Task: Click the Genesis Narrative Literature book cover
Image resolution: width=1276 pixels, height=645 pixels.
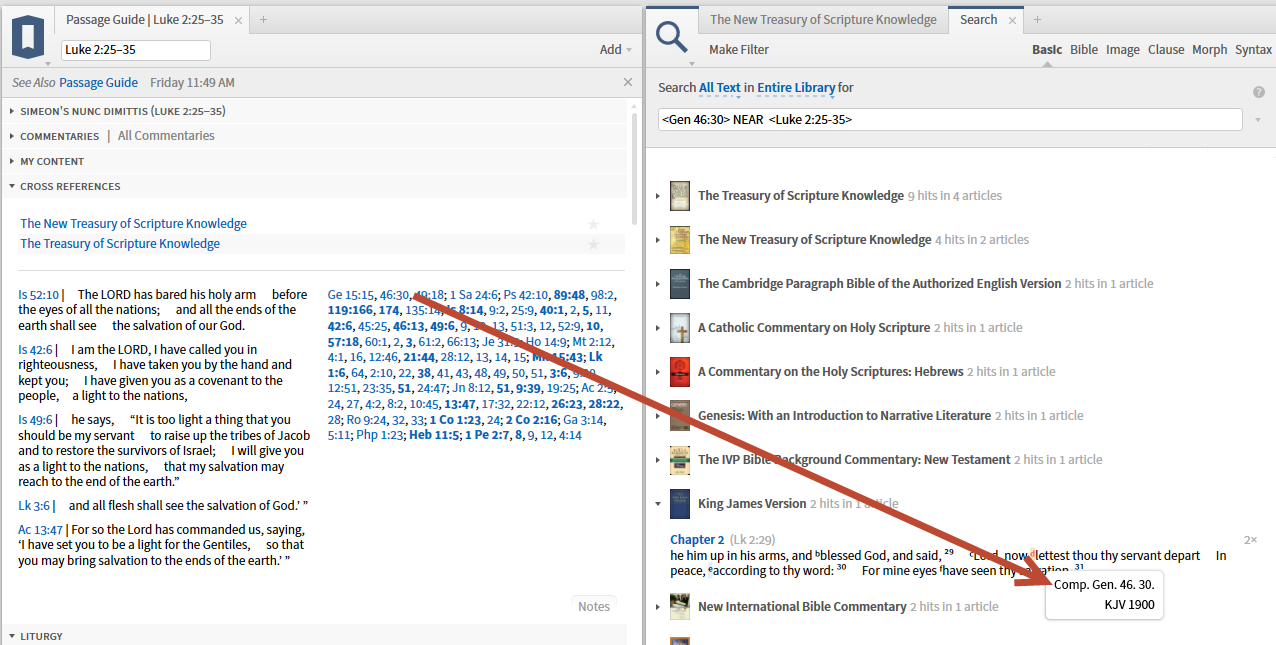Action: click(680, 415)
